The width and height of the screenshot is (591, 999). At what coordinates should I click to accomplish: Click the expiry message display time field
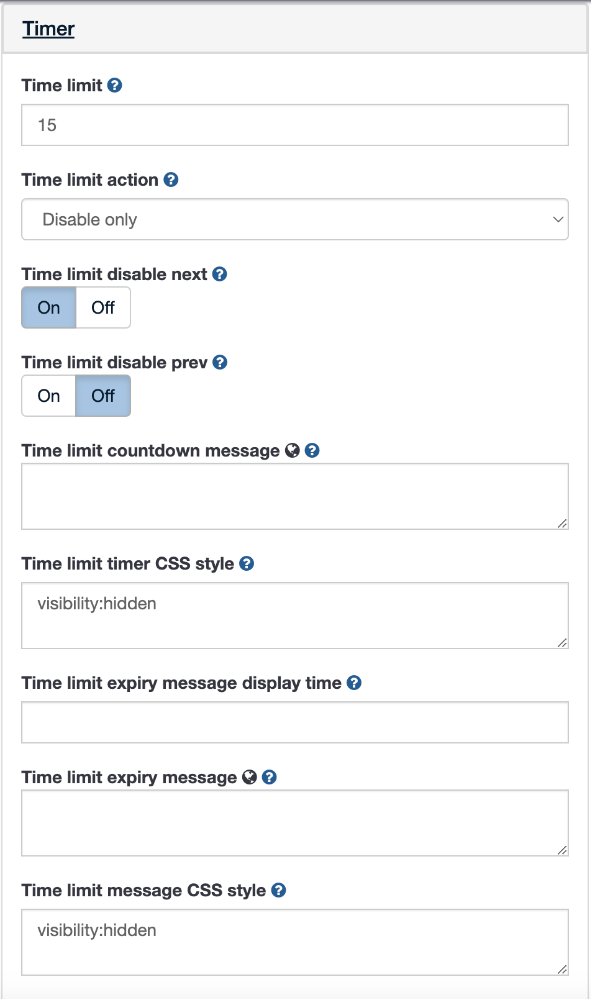295,722
